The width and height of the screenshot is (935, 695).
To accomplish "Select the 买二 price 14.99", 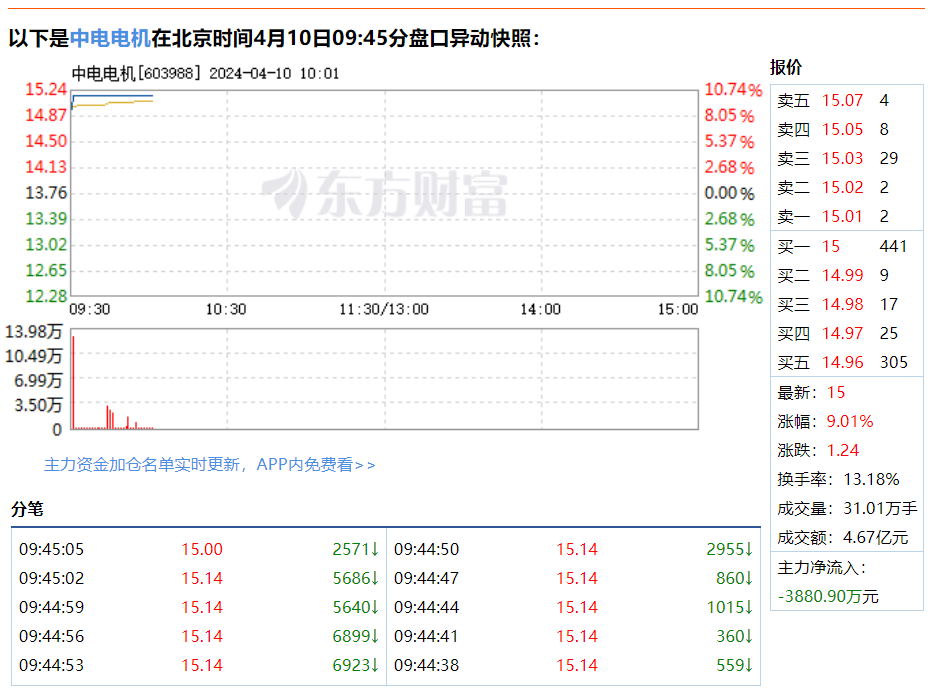I will (x=842, y=275).
